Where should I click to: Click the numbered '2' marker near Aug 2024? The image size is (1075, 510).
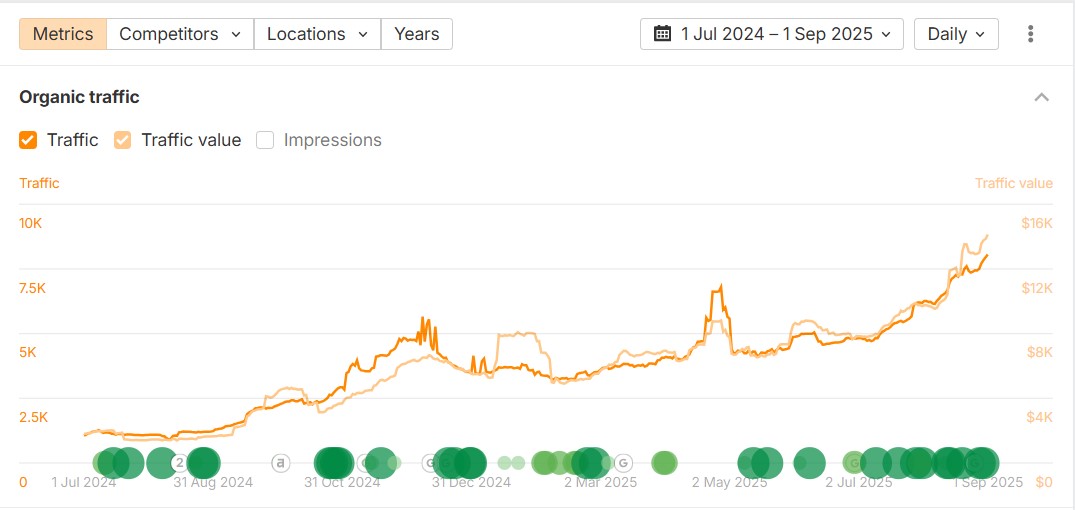point(180,463)
